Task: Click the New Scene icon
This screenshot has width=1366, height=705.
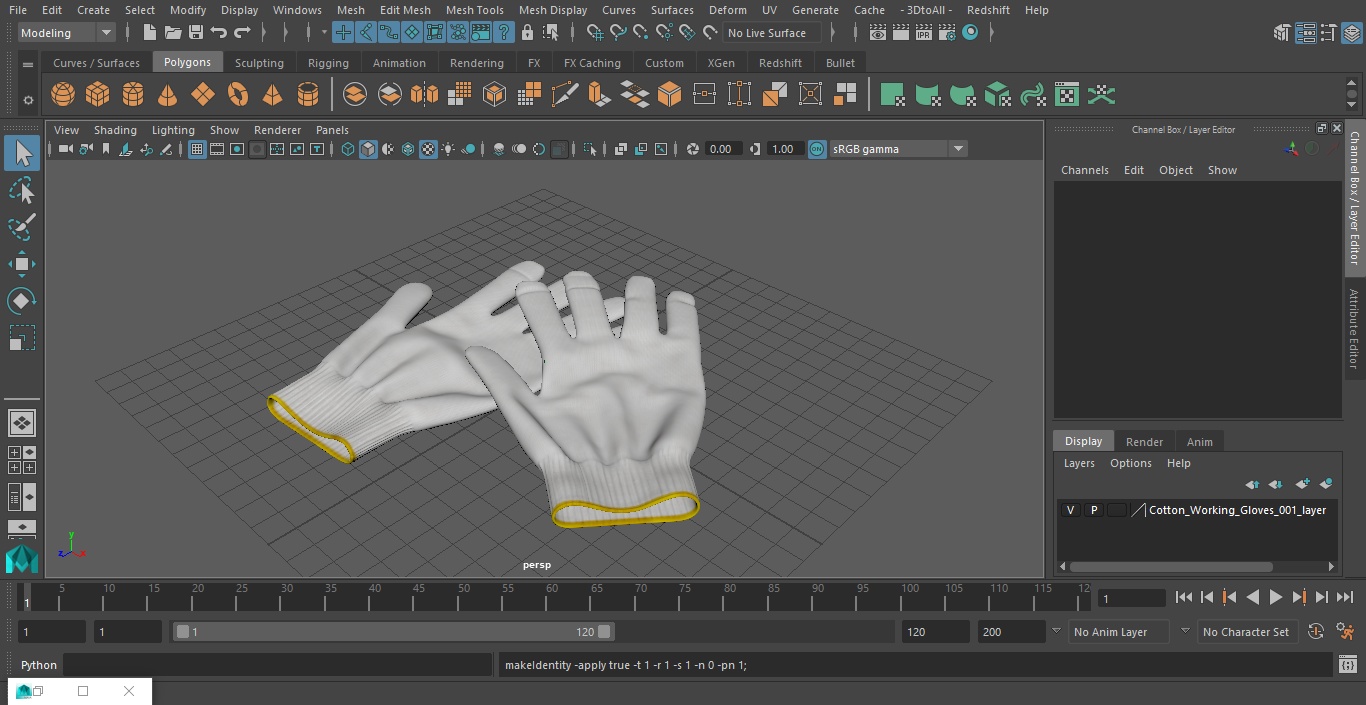Action: pyautogui.click(x=149, y=33)
